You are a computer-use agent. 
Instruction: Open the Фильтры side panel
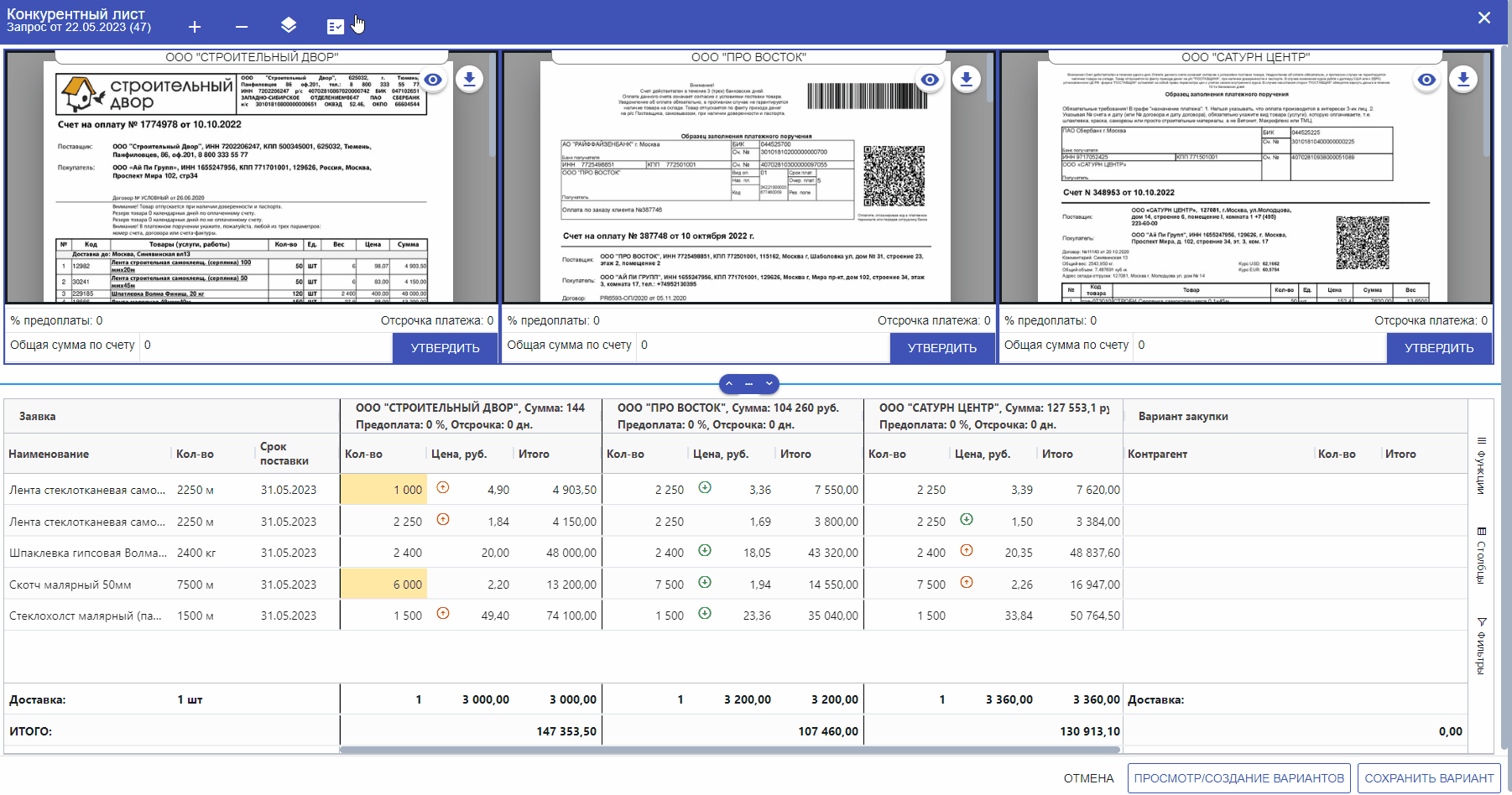tap(1482, 646)
